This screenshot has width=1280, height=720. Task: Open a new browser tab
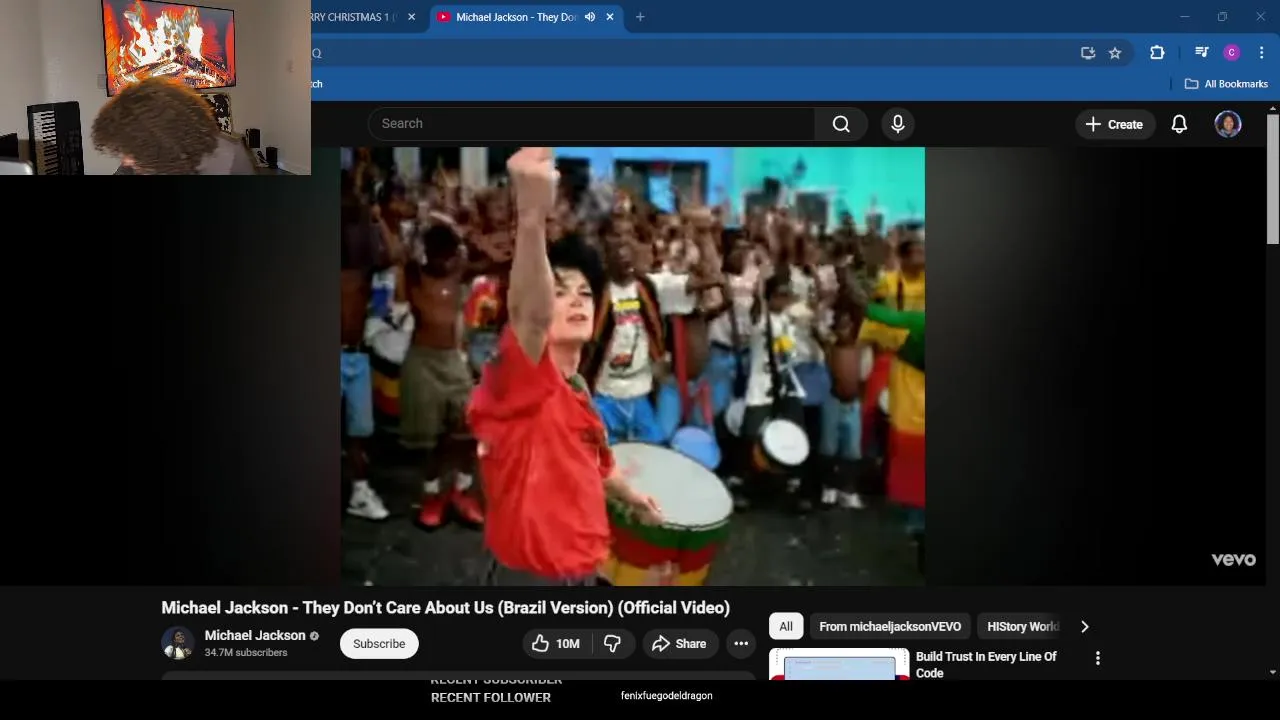[x=640, y=17]
